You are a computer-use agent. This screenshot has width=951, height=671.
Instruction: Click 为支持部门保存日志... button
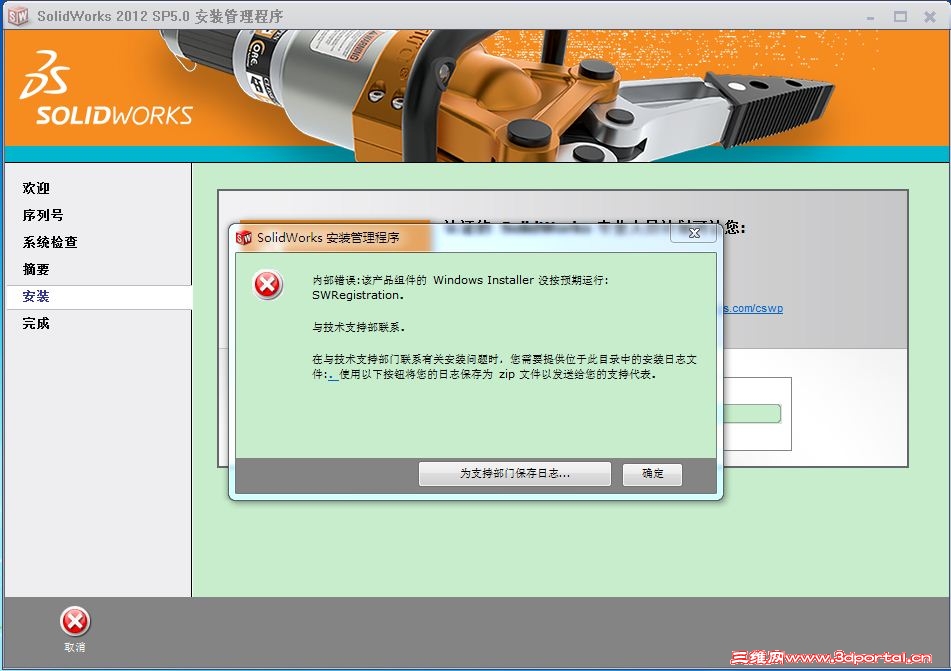point(514,474)
